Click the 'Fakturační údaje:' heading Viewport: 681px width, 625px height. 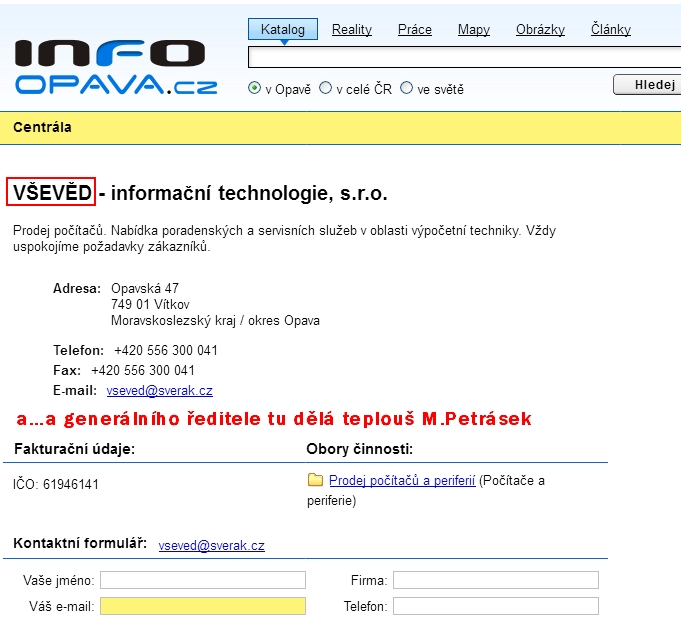[x=74, y=449]
